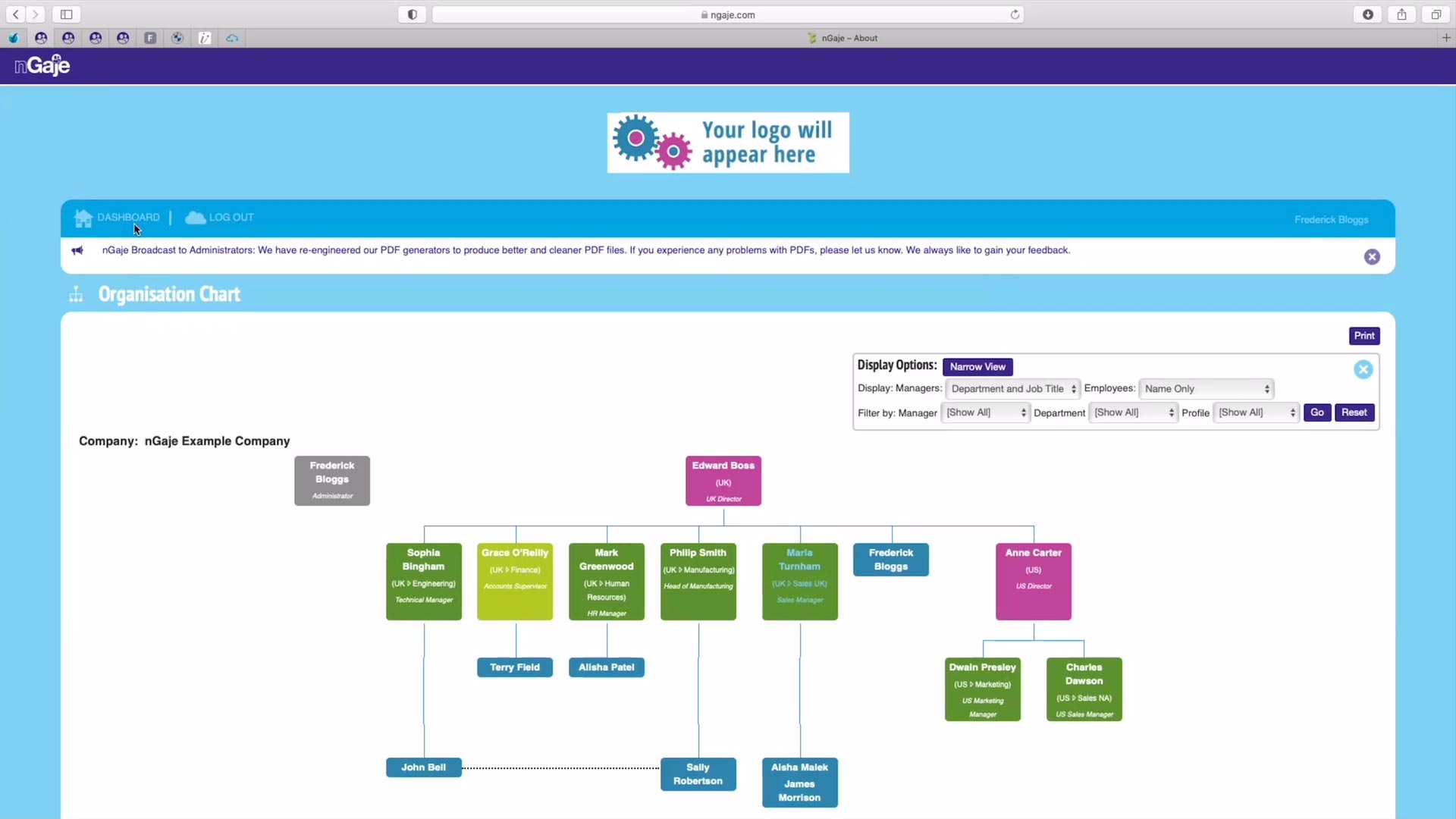
Task: Open the Manager filter dropdown
Action: [985, 413]
